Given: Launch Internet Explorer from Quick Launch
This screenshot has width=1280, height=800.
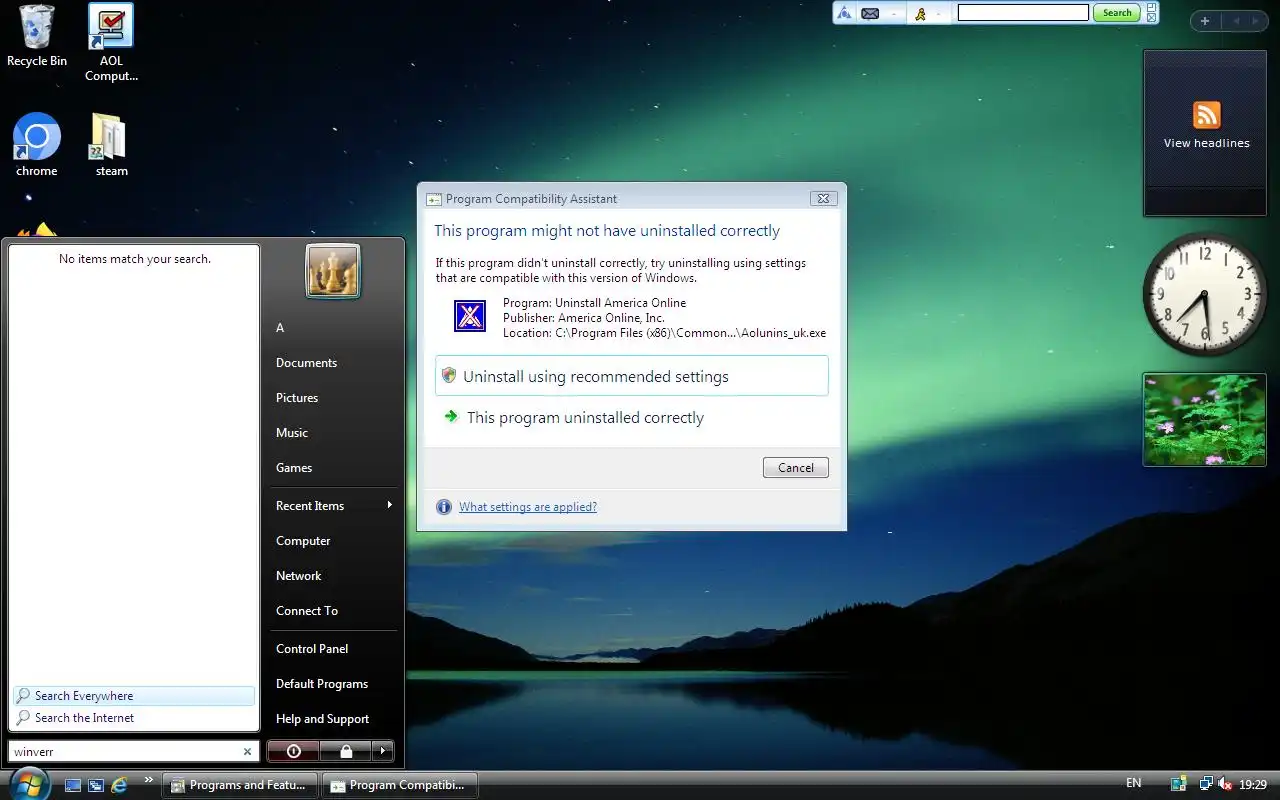Looking at the screenshot, I should 119,785.
